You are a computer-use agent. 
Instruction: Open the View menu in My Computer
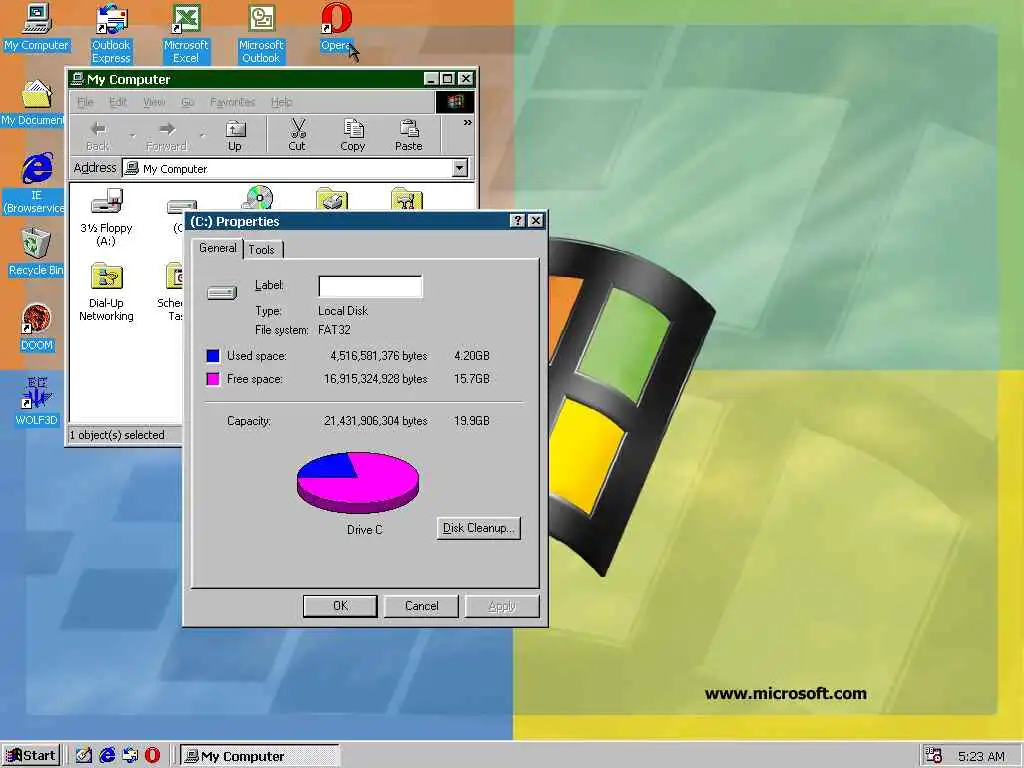pos(153,102)
